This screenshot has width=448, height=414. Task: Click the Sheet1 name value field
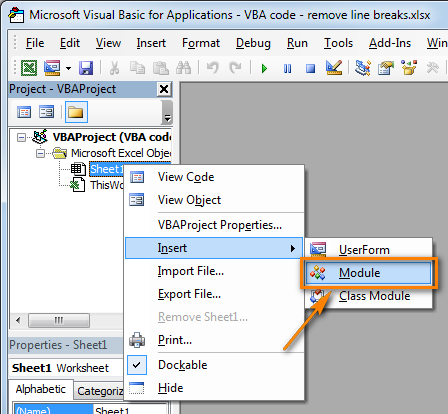point(130,410)
